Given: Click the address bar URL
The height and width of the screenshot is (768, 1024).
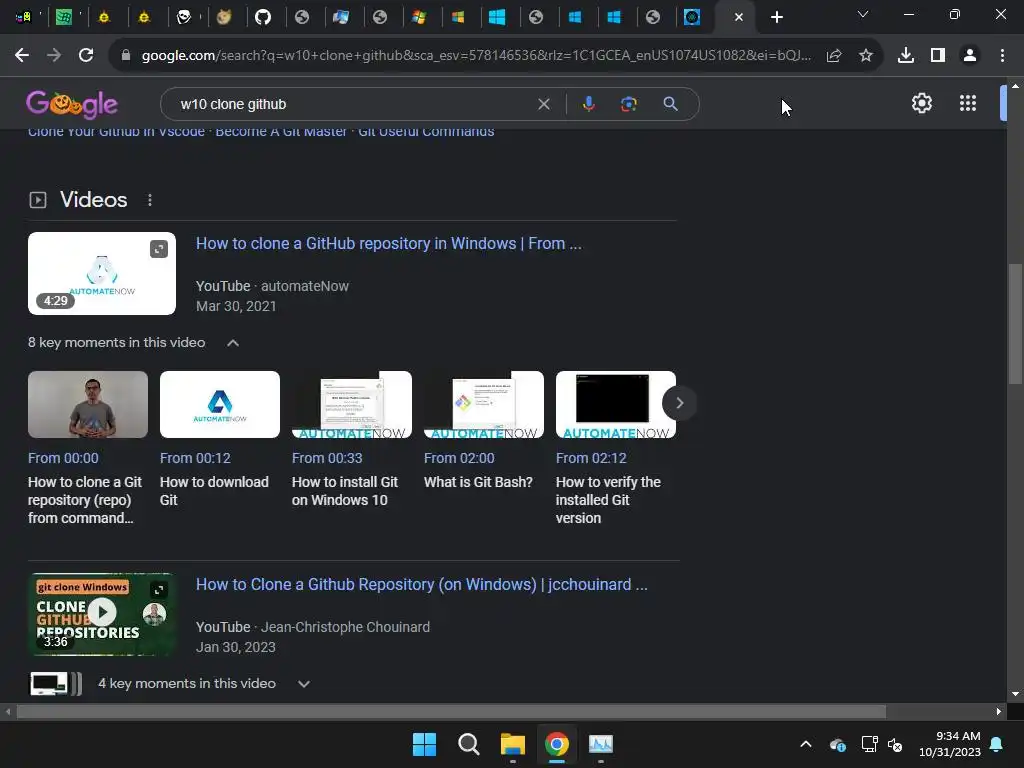Looking at the screenshot, I should click(x=476, y=56).
